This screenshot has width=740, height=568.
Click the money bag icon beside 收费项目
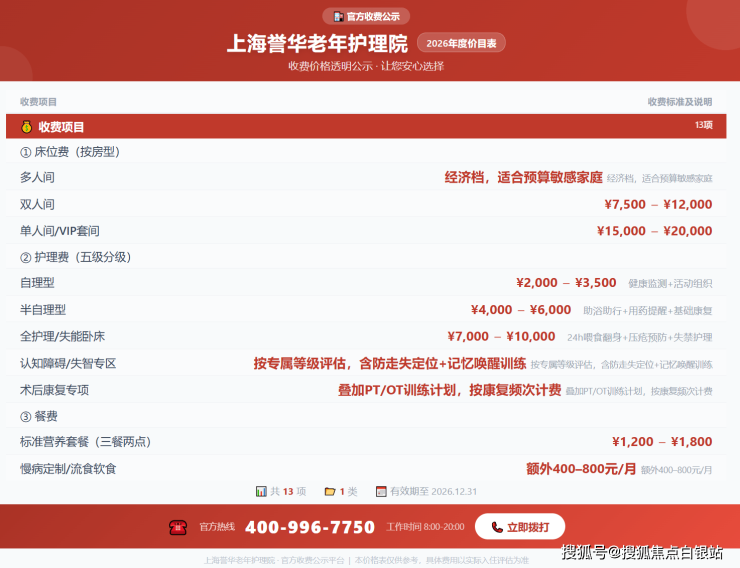click(x=26, y=126)
